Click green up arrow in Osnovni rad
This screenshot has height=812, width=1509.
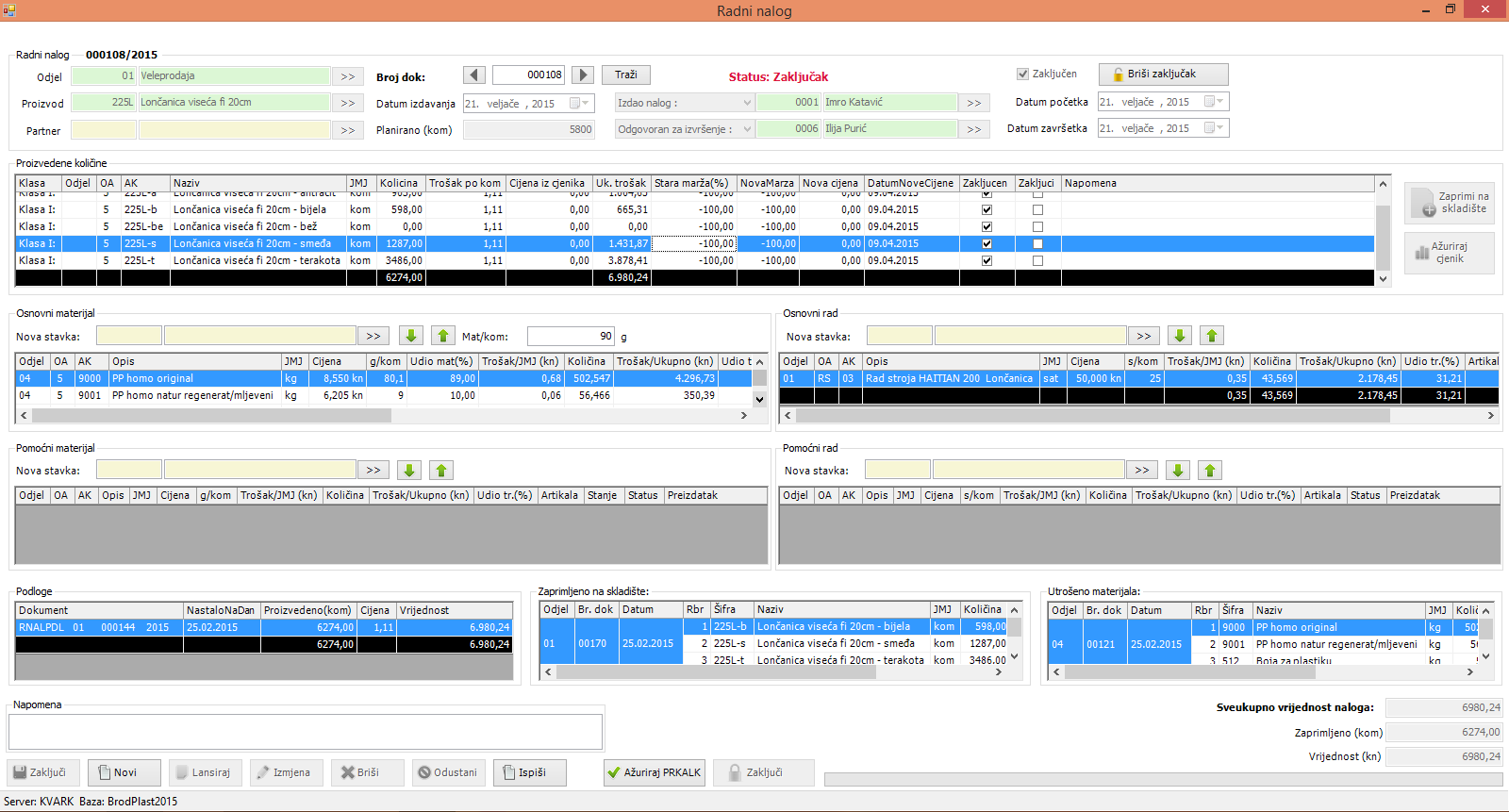coord(1212,336)
